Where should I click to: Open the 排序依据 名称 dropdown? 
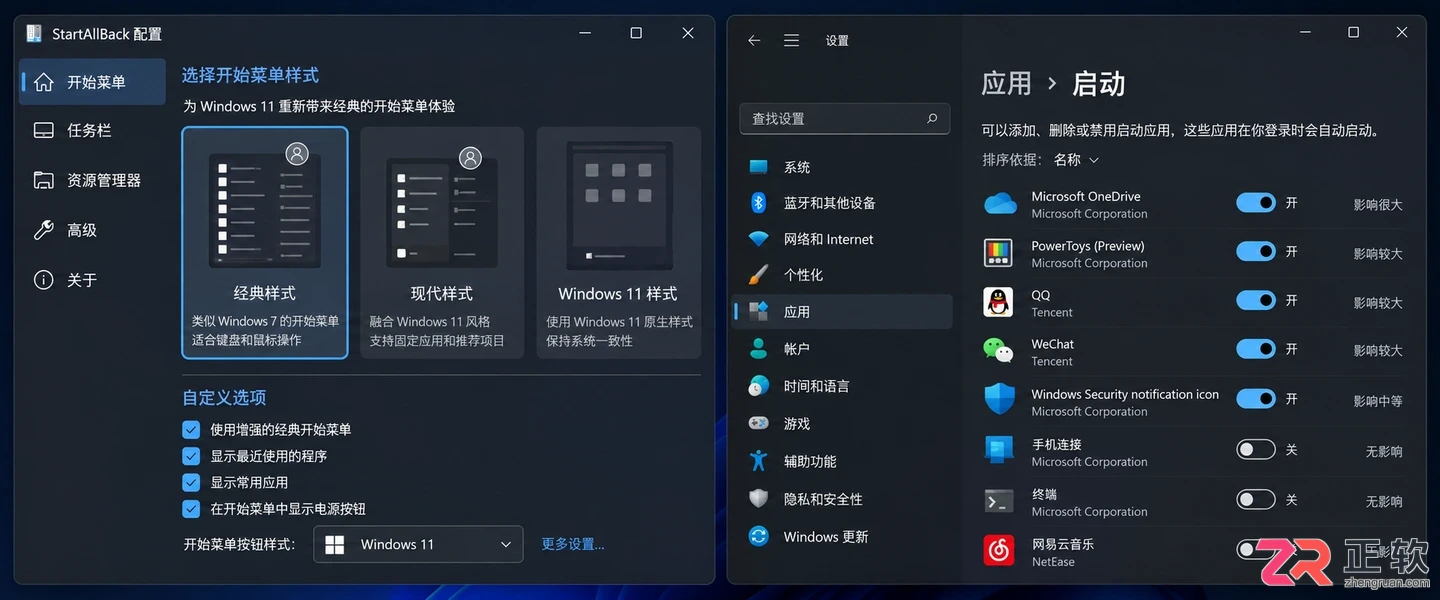[1077, 160]
